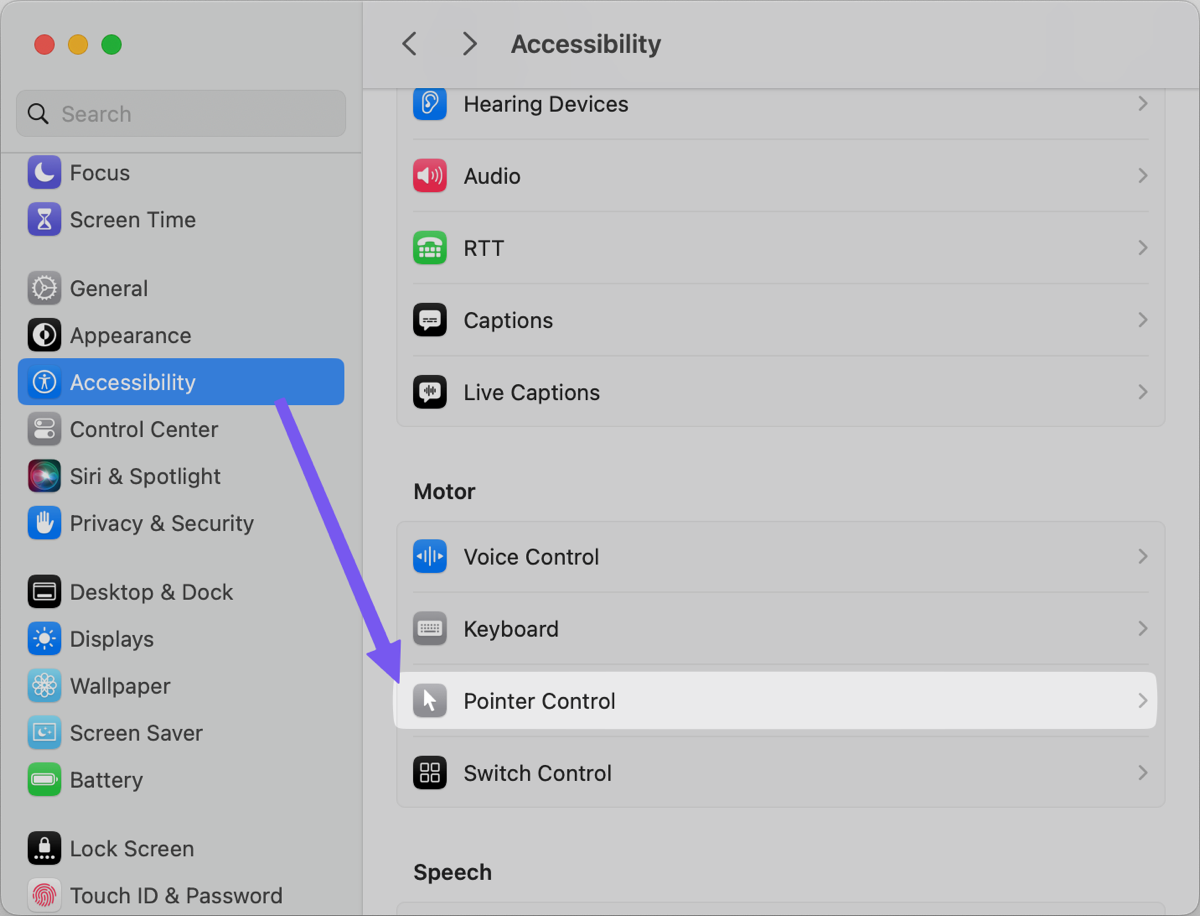Click the Privacy & Security hand icon
Image resolution: width=1200 pixels, height=916 pixels.
[x=44, y=523]
